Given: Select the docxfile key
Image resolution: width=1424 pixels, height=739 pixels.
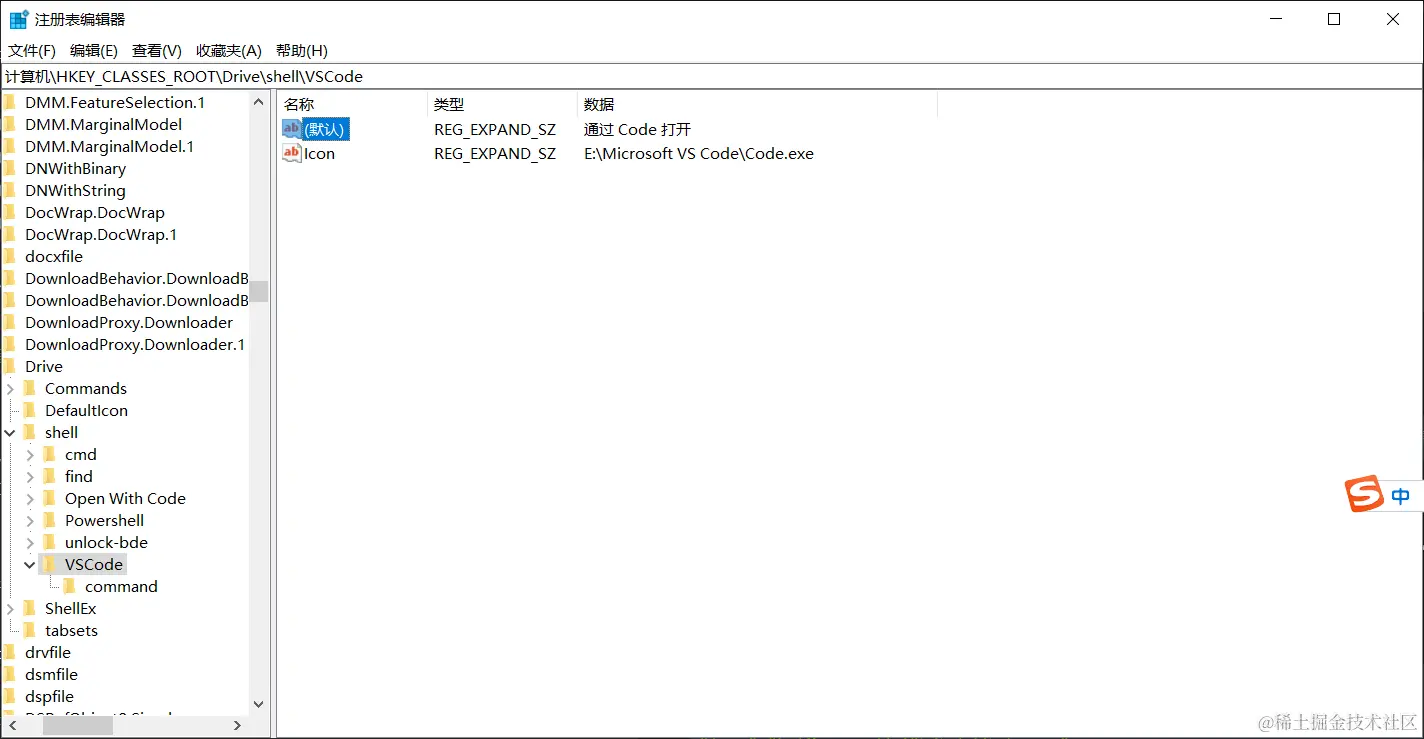Looking at the screenshot, I should (x=54, y=257).
